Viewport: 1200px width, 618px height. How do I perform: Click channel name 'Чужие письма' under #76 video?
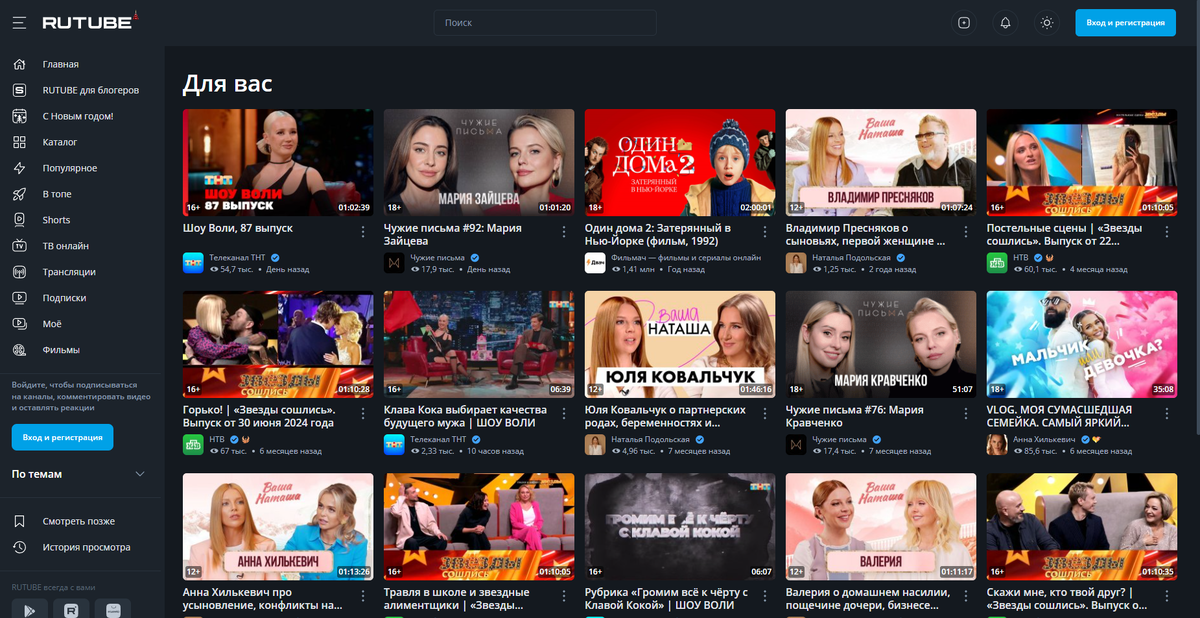click(839, 439)
